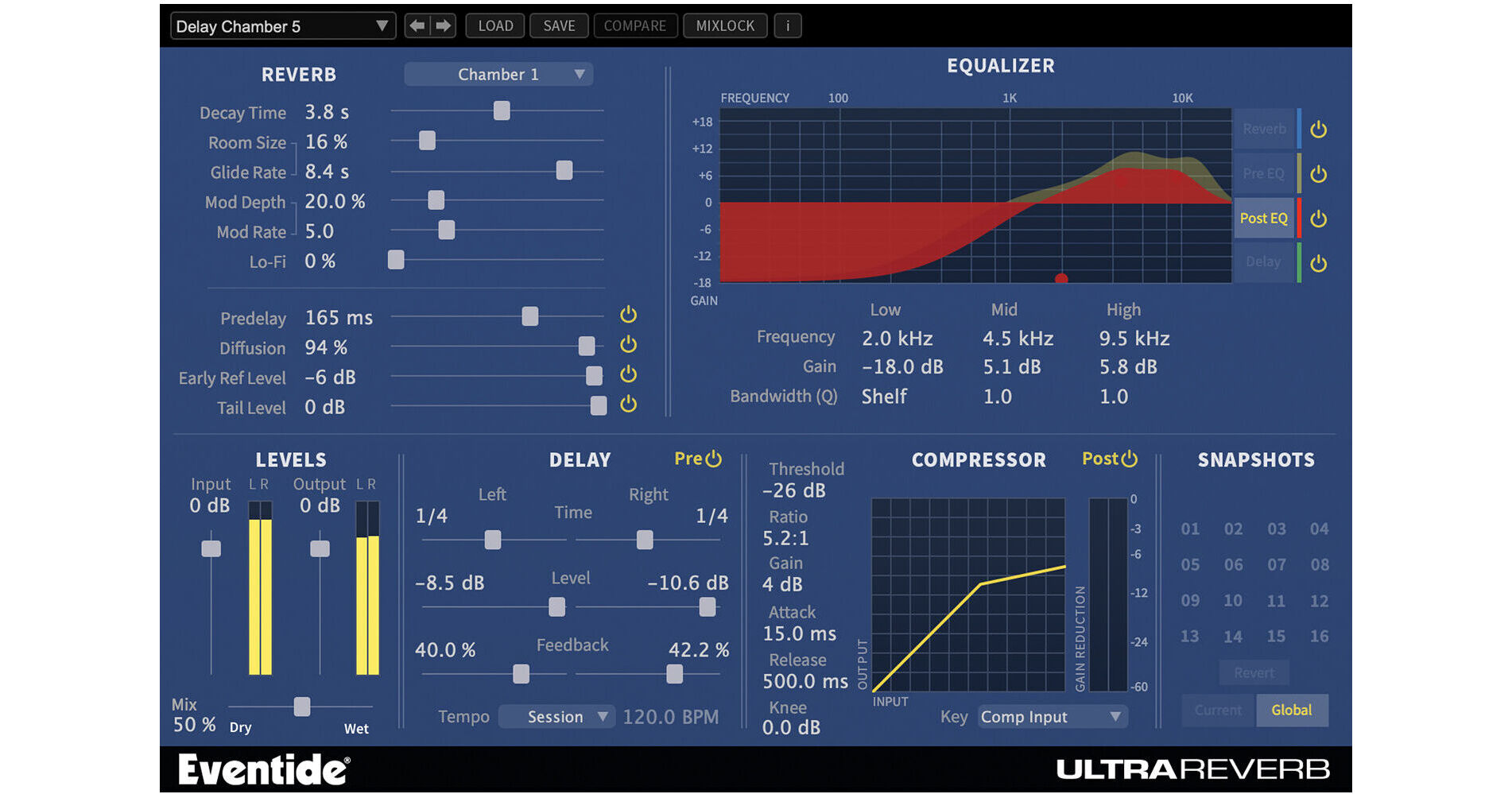
Task: Select snapshot slot 01
Action: (1190, 529)
